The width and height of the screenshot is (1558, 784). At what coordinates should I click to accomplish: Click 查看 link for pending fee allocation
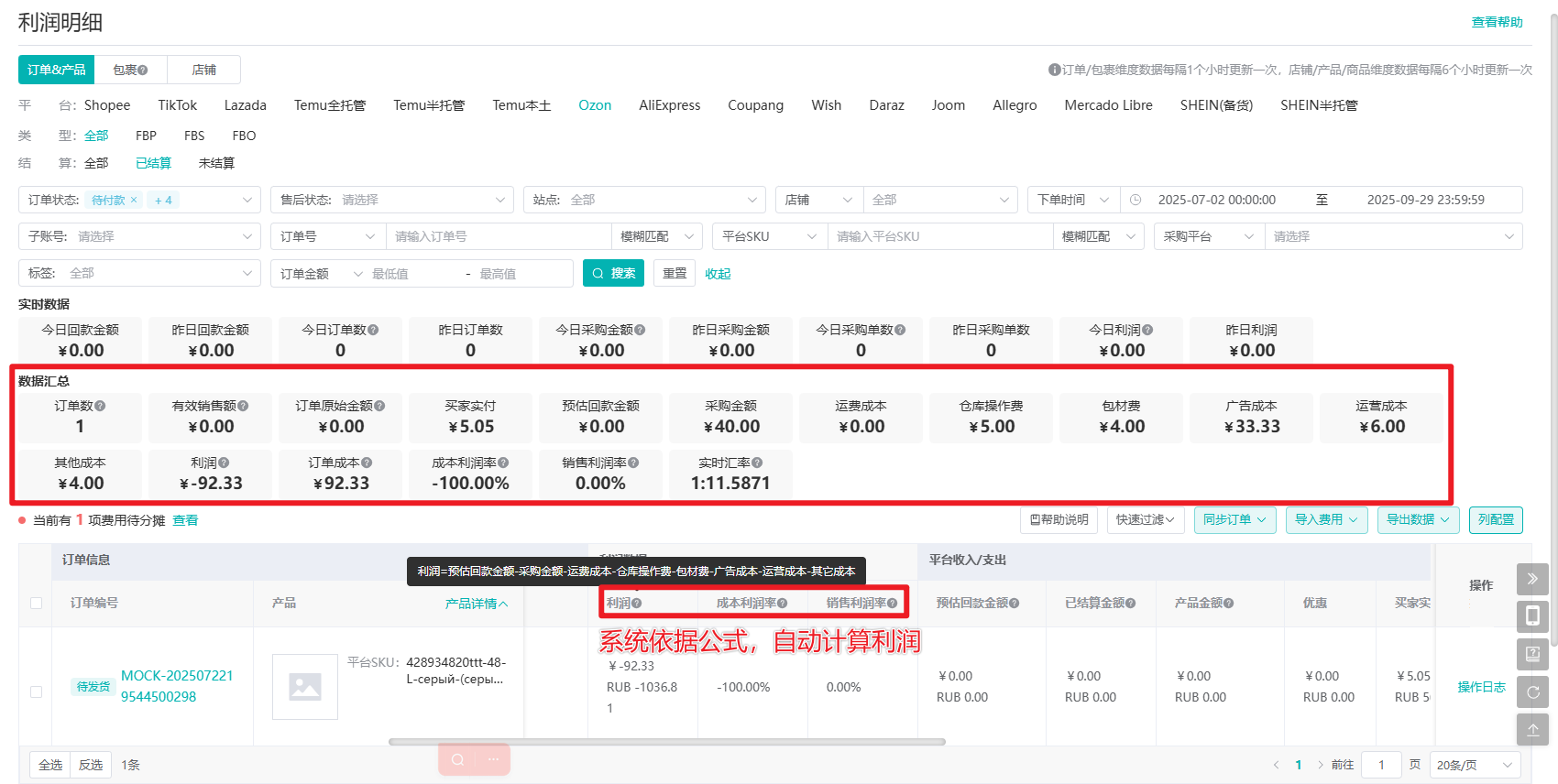pyautogui.click(x=185, y=520)
